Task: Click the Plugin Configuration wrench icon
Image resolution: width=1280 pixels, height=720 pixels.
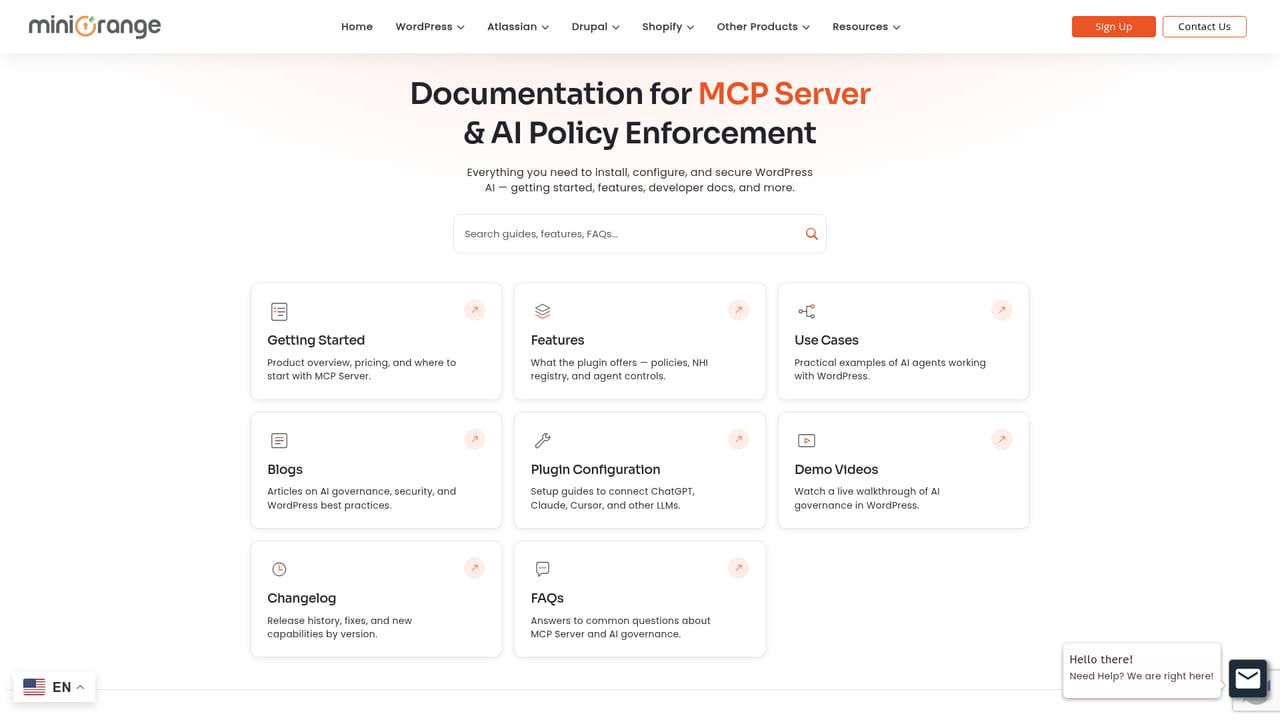Action: 543,441
